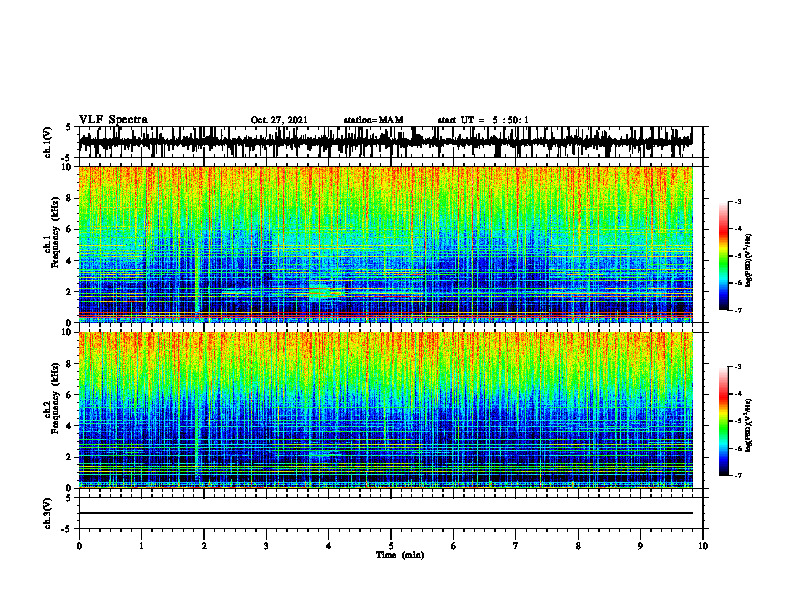Viewport: 792px width, 612px height.
Task: Select the "ch.2 Frequency (kHz)" axis label
Action: 52,398
